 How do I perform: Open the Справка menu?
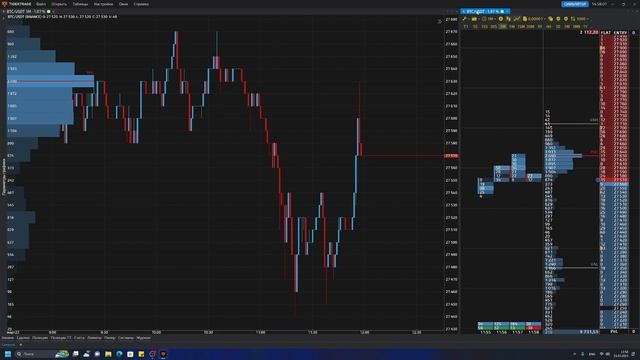(141, 4)
